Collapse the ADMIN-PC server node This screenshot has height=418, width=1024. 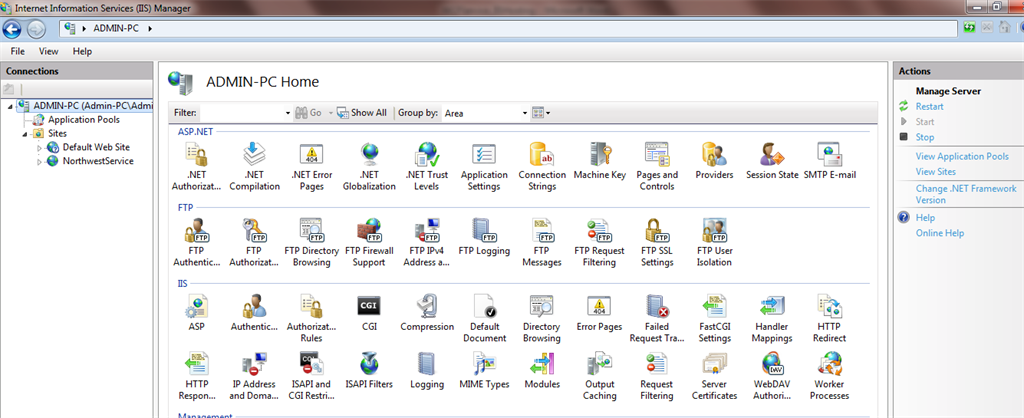[10, 106]
